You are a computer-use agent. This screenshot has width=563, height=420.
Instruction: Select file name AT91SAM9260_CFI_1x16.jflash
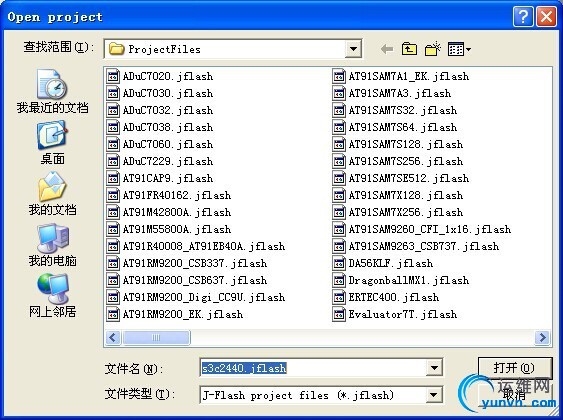tap(430, 229)
